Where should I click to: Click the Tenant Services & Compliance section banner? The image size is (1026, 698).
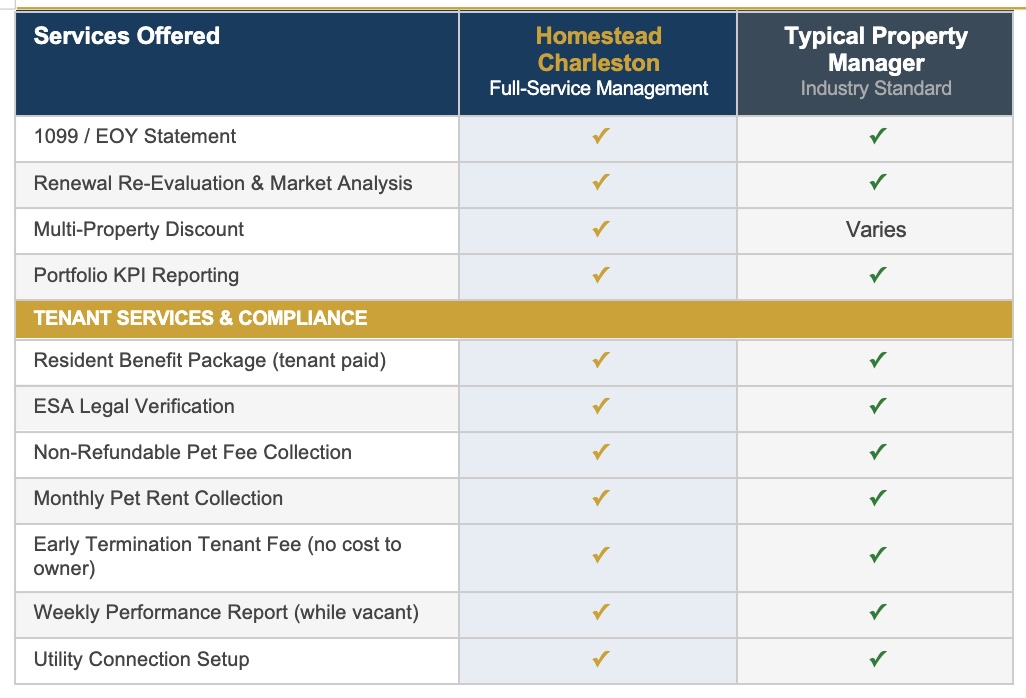200,318
